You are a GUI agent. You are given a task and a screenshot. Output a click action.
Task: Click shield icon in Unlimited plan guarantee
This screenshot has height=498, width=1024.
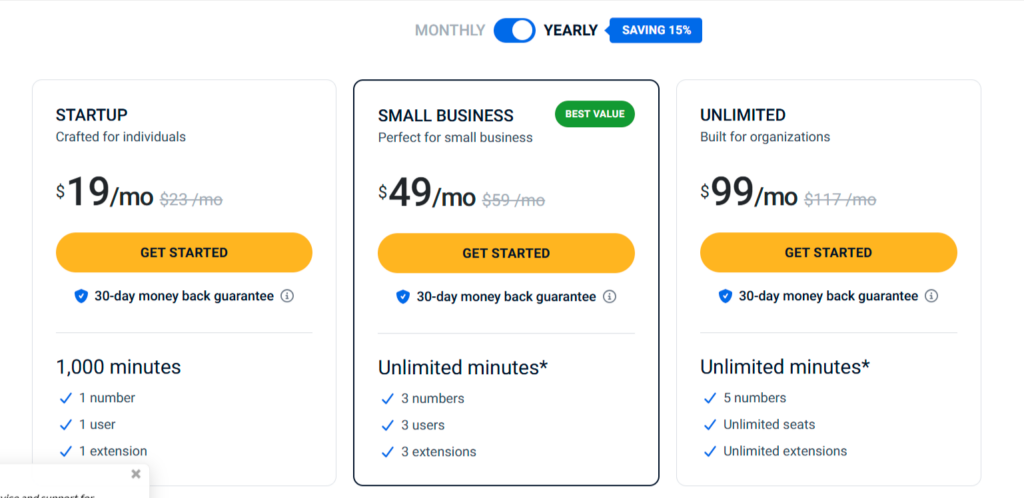coord(726,296)
